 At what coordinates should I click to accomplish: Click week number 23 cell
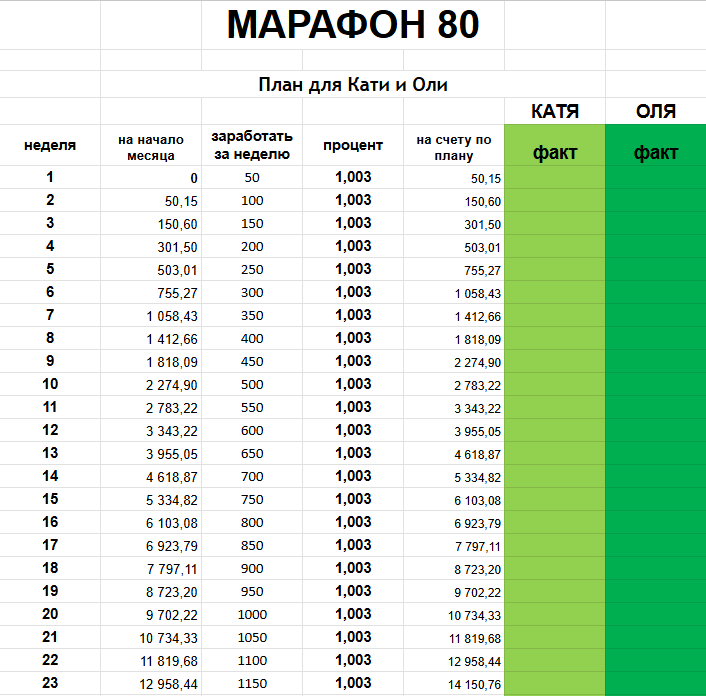pyautogui.click(x=50, y=683)
